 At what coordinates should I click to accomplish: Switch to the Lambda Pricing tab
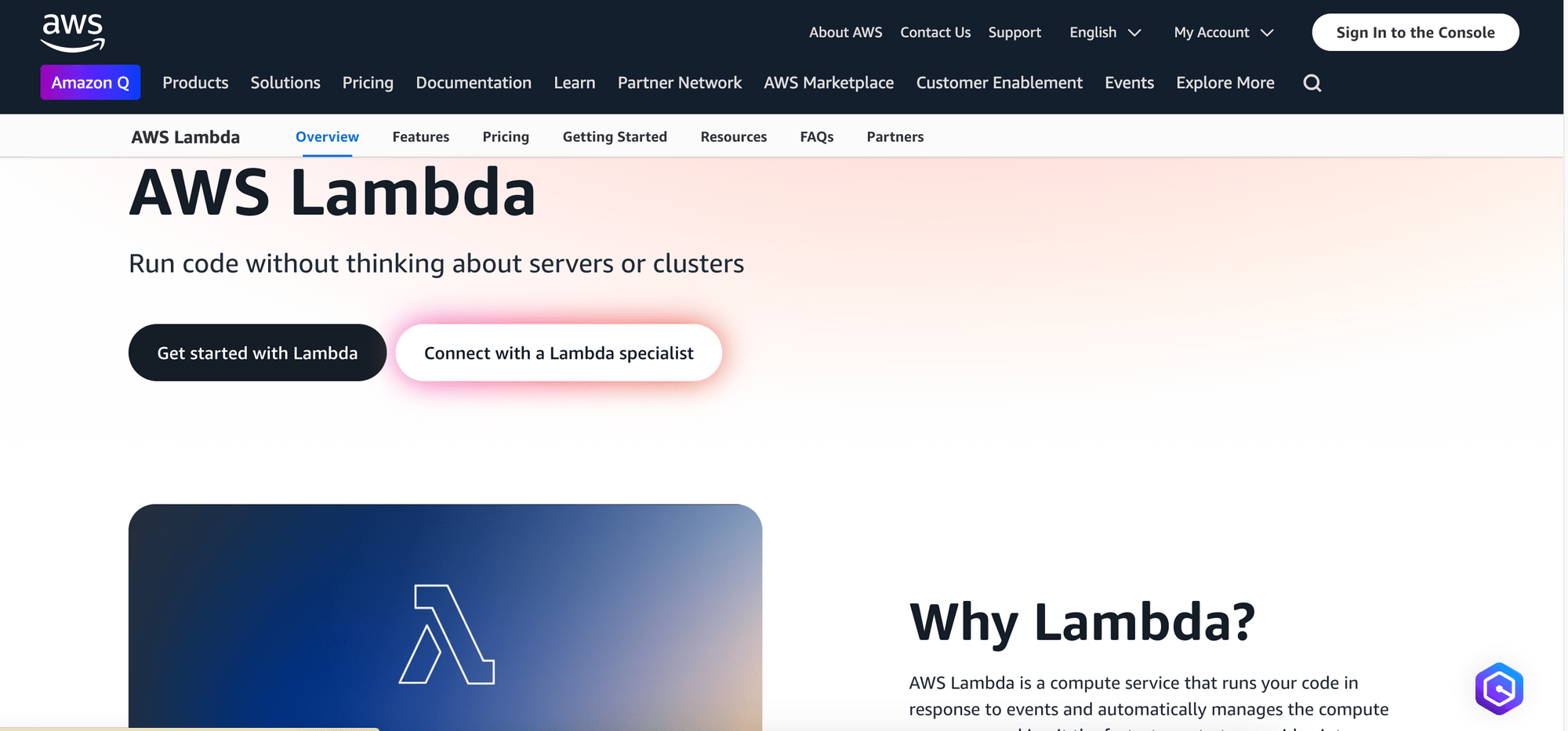506,136
